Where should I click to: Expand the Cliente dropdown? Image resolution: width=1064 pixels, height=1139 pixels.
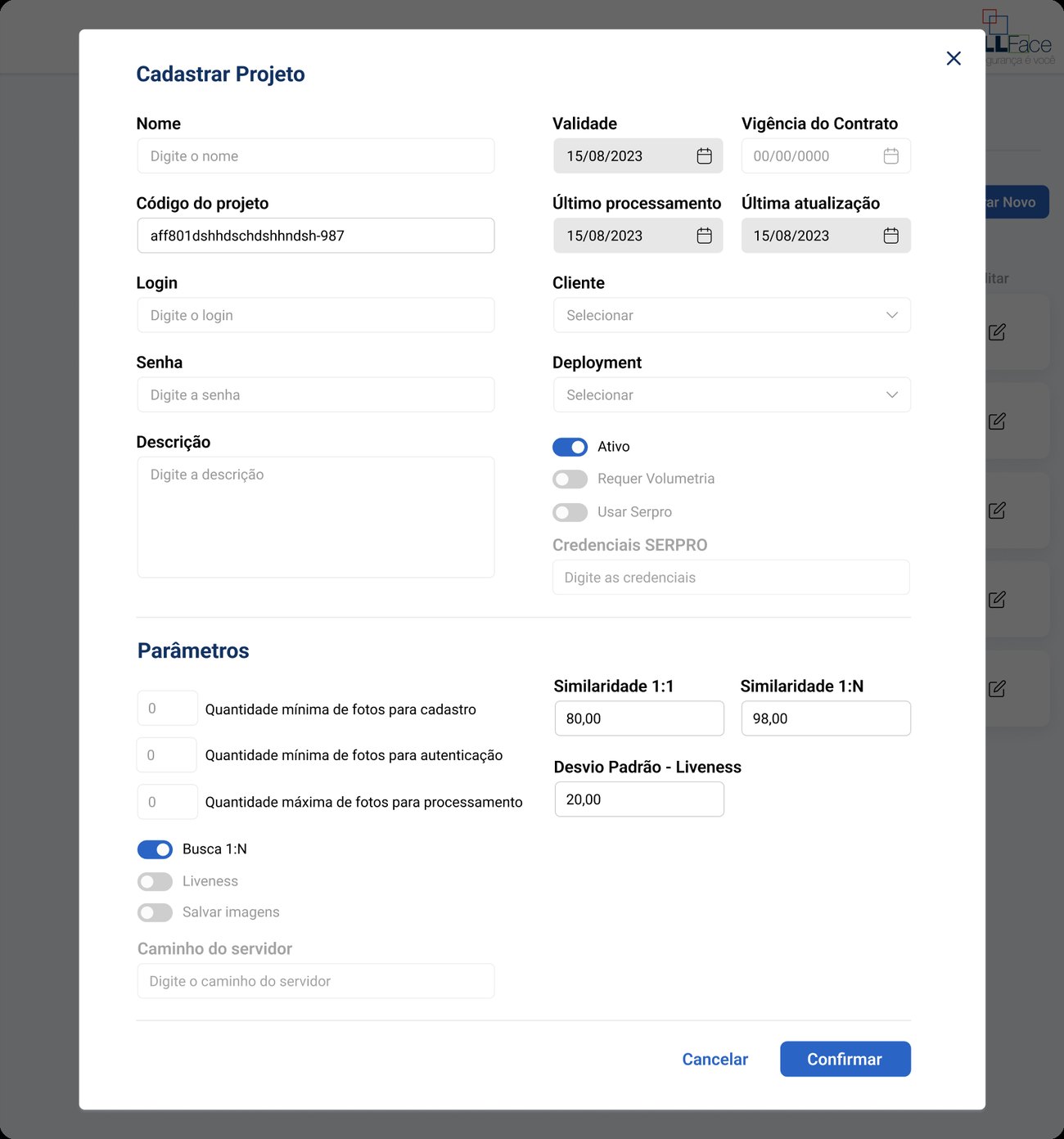tap(732, 315)
